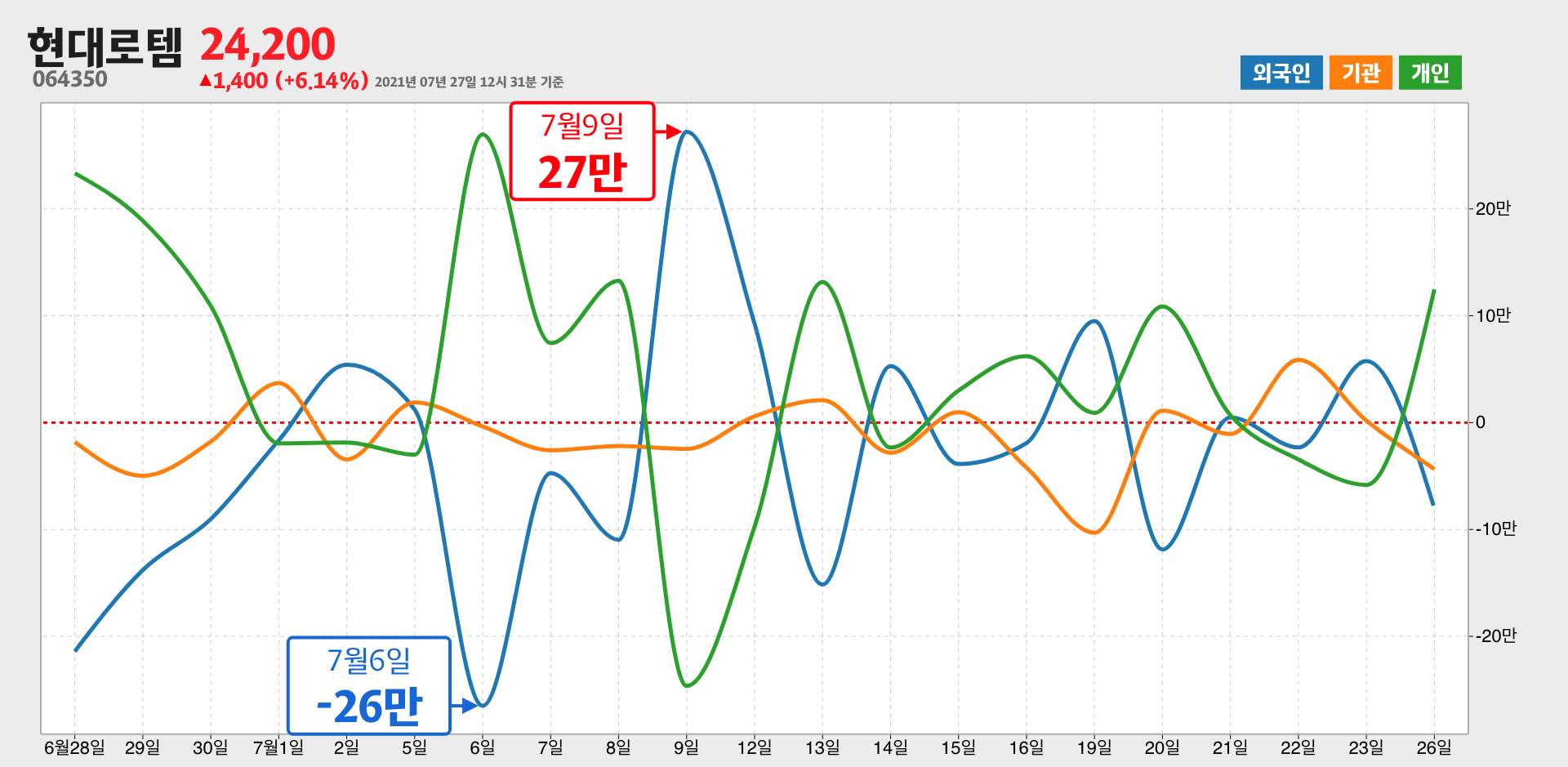Click the timestamp 2021년 07년 27일 12시 31분 기준
The image size is (1568, 767).
469,82
